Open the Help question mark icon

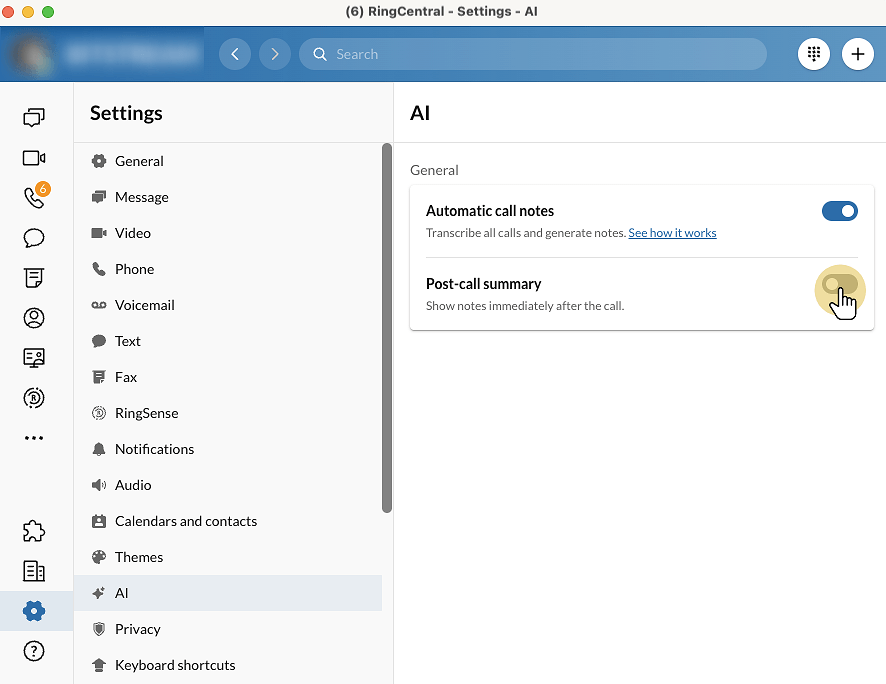[x=34, y=651]
